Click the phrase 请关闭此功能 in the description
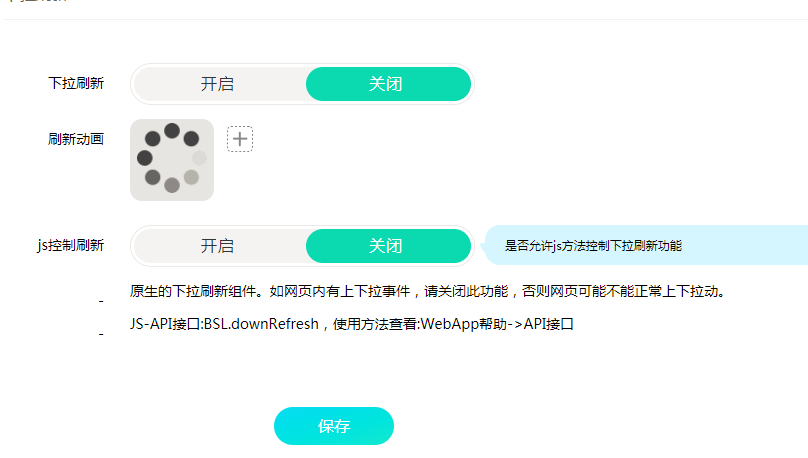The width and height of the screenshot is (808, 458). pyautogui.click(x=460, y=293)
